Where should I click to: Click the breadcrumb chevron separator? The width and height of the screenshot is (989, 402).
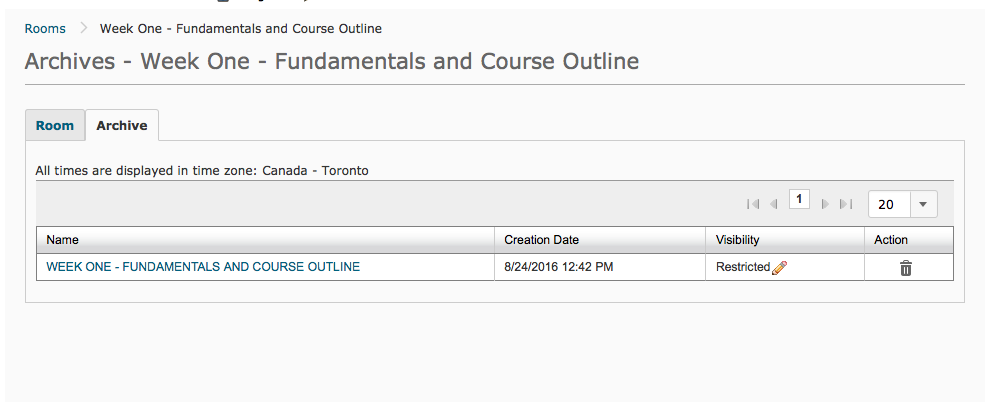pyautogui.click(x=83, y=29)
